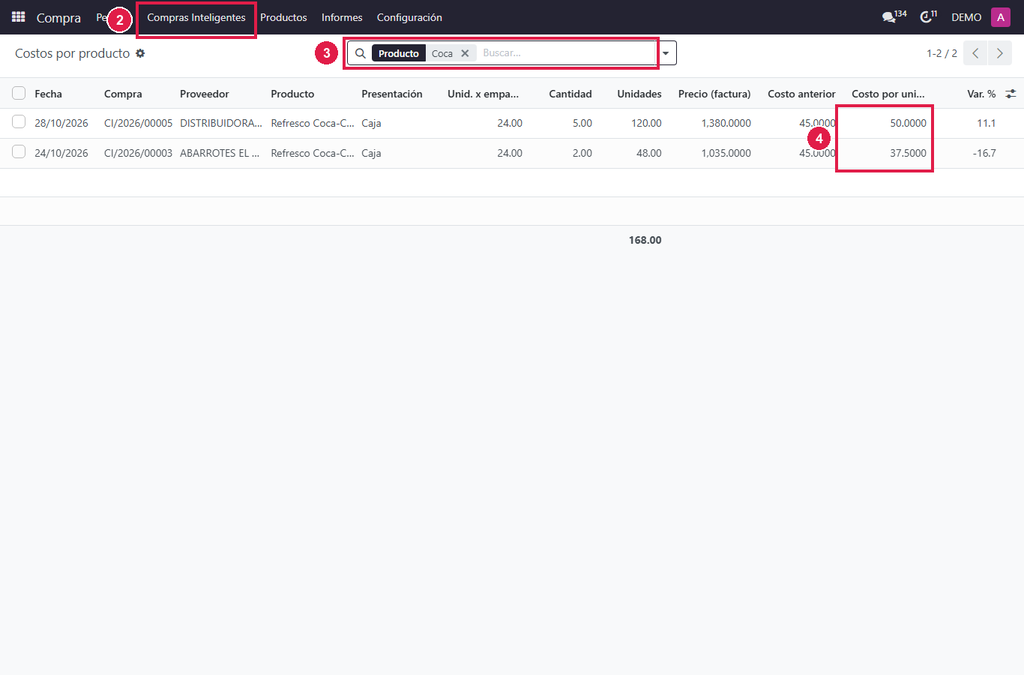
Task: Sort by the Unidades column header
Action: click(639, 94)
